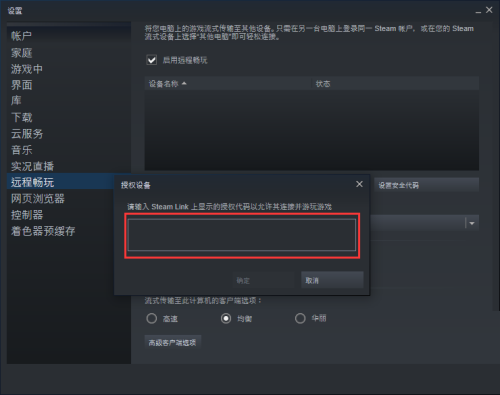Select the 家庭 settings category
Screen dimensions: 500x395
(21, 52)
